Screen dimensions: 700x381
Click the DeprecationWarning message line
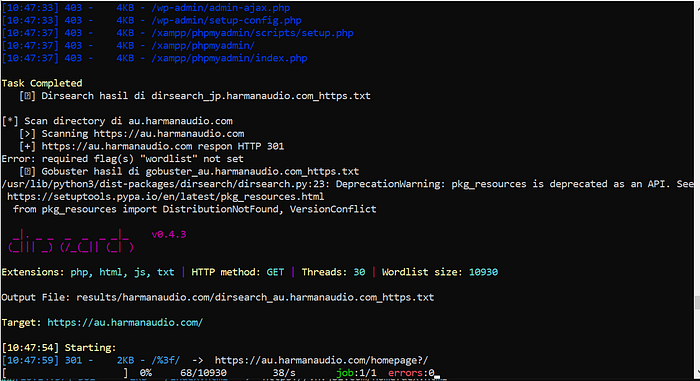pyautogui.click(x=347, y=184)
